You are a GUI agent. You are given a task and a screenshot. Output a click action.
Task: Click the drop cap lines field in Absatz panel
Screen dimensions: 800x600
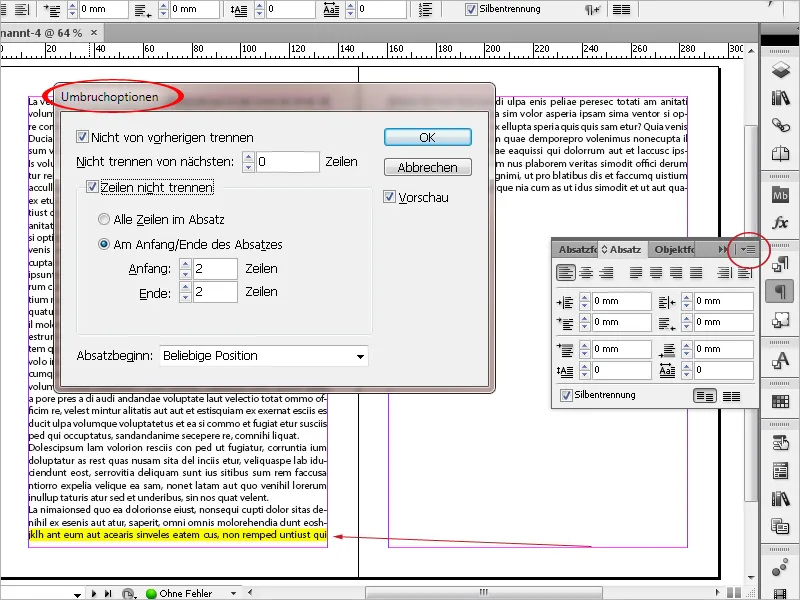pos(621,370)
